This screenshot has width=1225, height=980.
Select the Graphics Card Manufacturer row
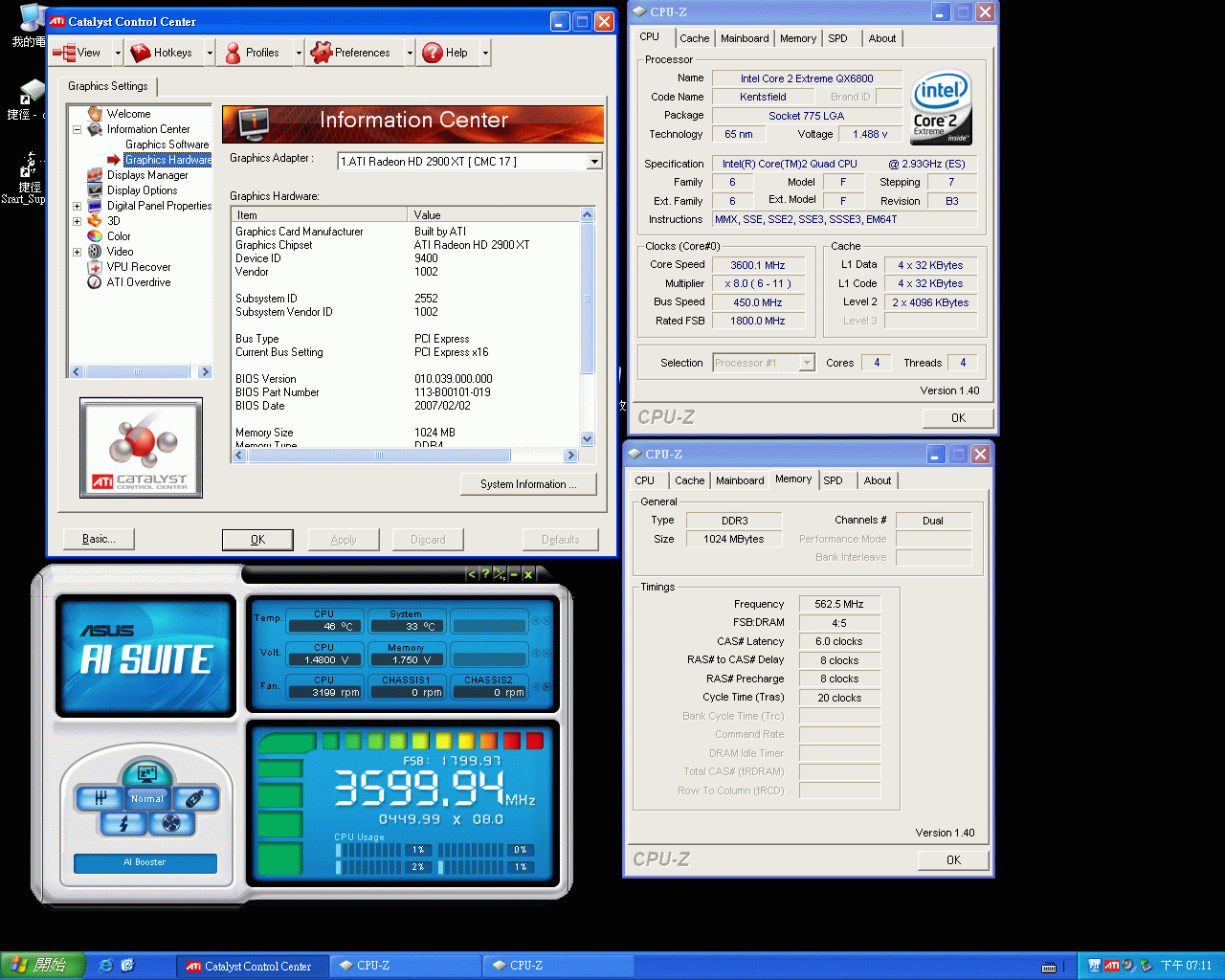[x=406, y=232]
